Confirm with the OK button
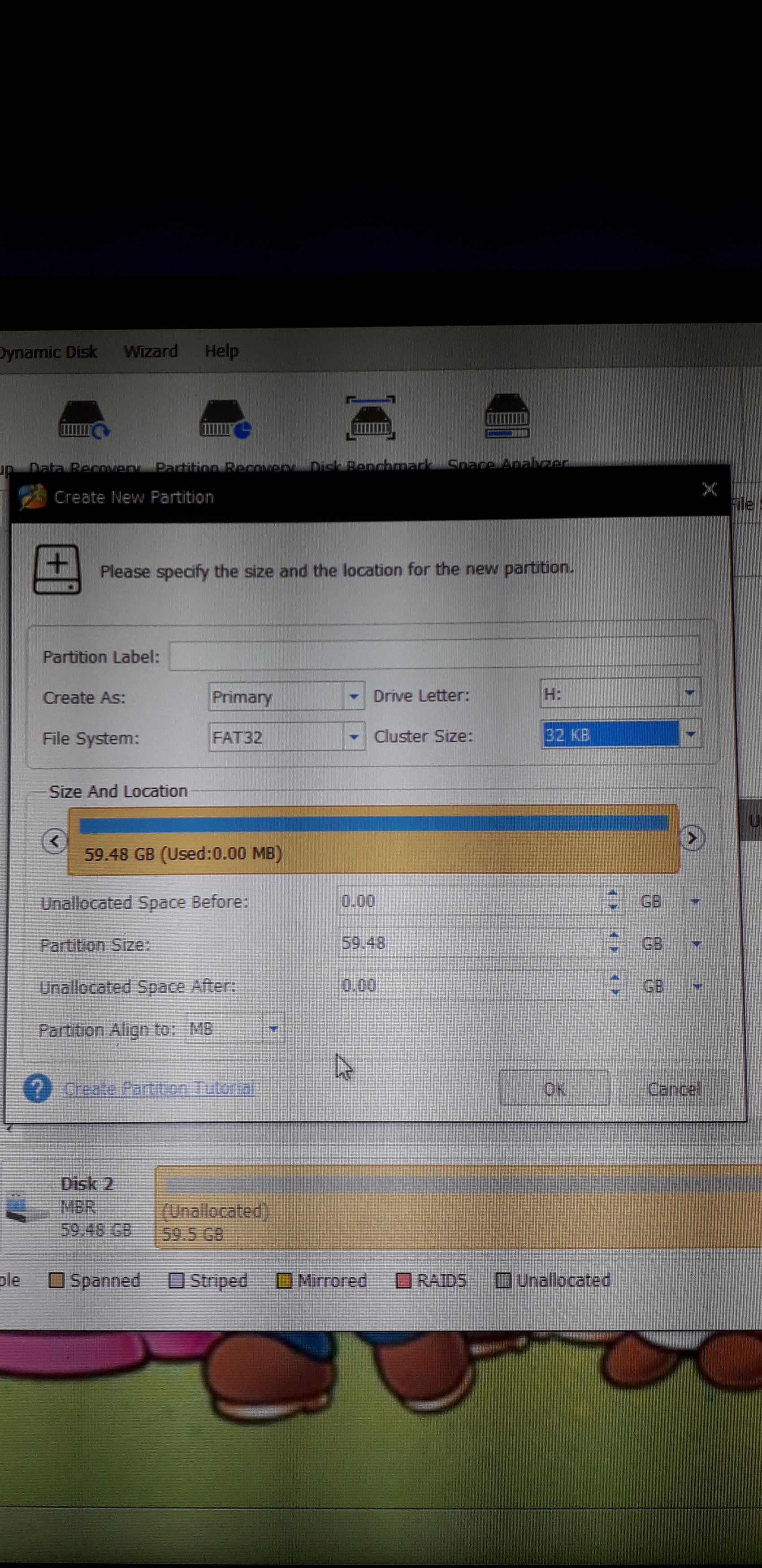Screen dimensions: 762x1568 click(554, 1088)
